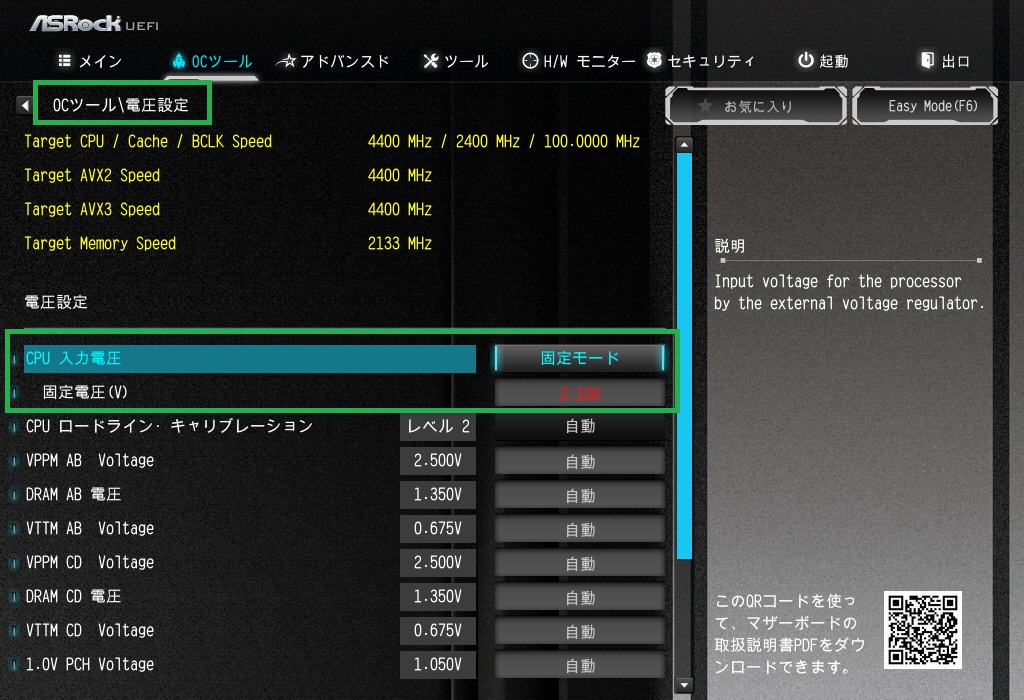Click the main list icon beside メイン
The image size is (1024, 700).
coord(65,61)
